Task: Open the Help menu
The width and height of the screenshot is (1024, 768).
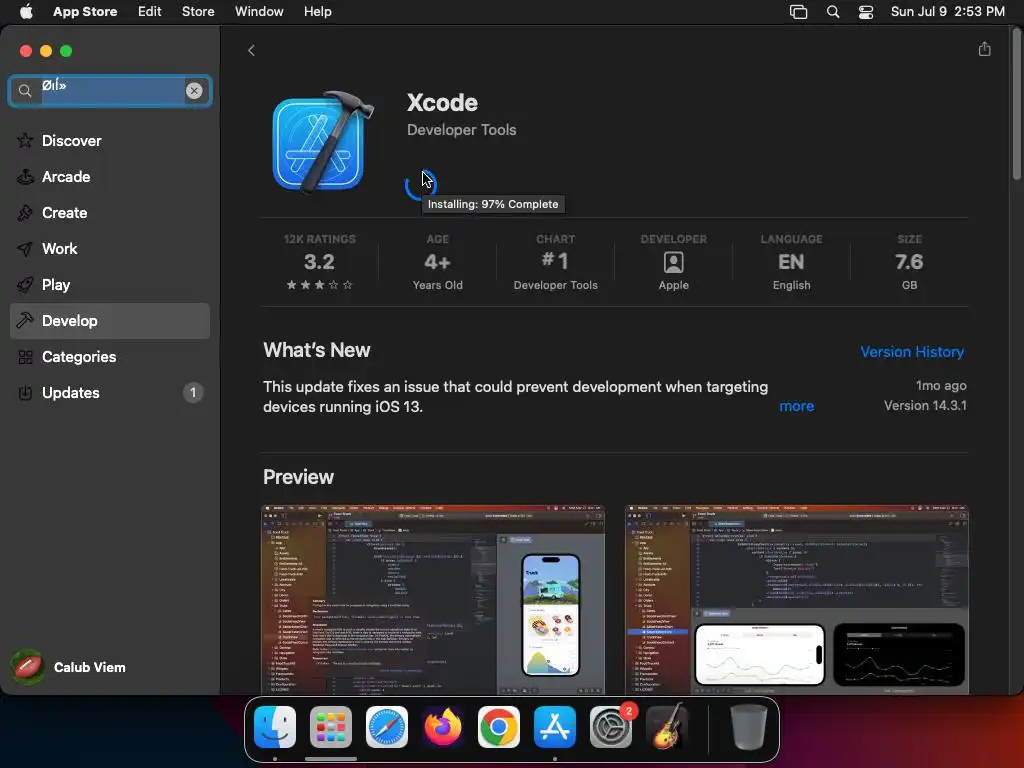Action: click(x=317, y=11)
